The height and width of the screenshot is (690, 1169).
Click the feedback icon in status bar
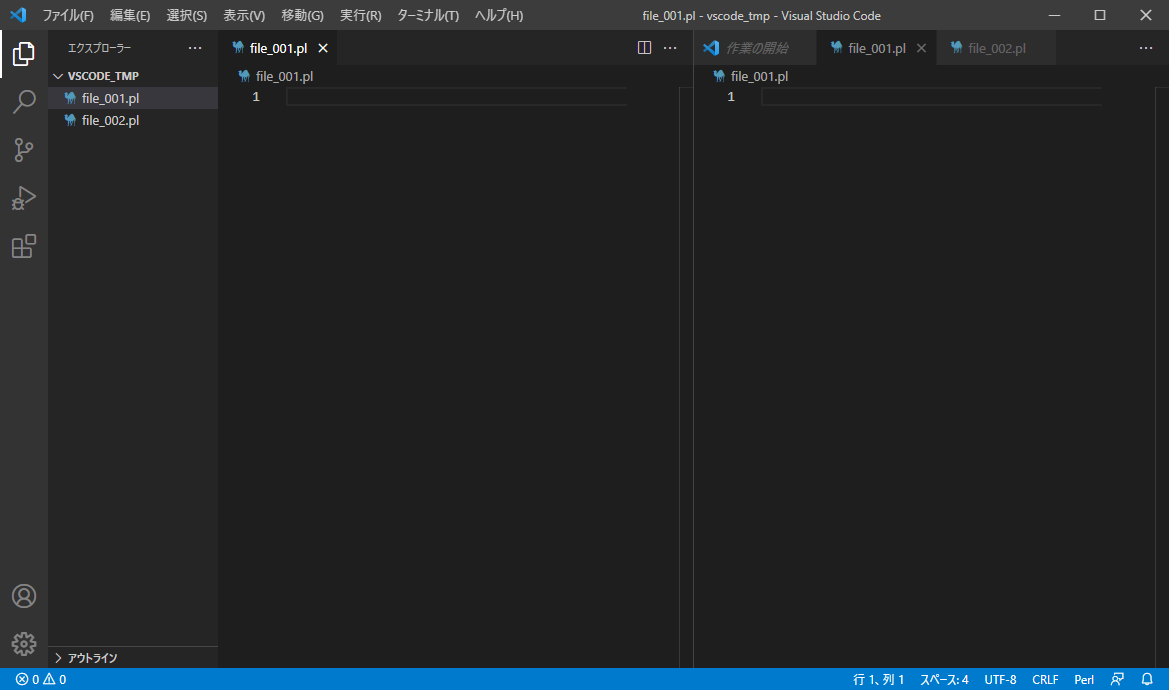pyautogui.click(x=1117, y=679)
